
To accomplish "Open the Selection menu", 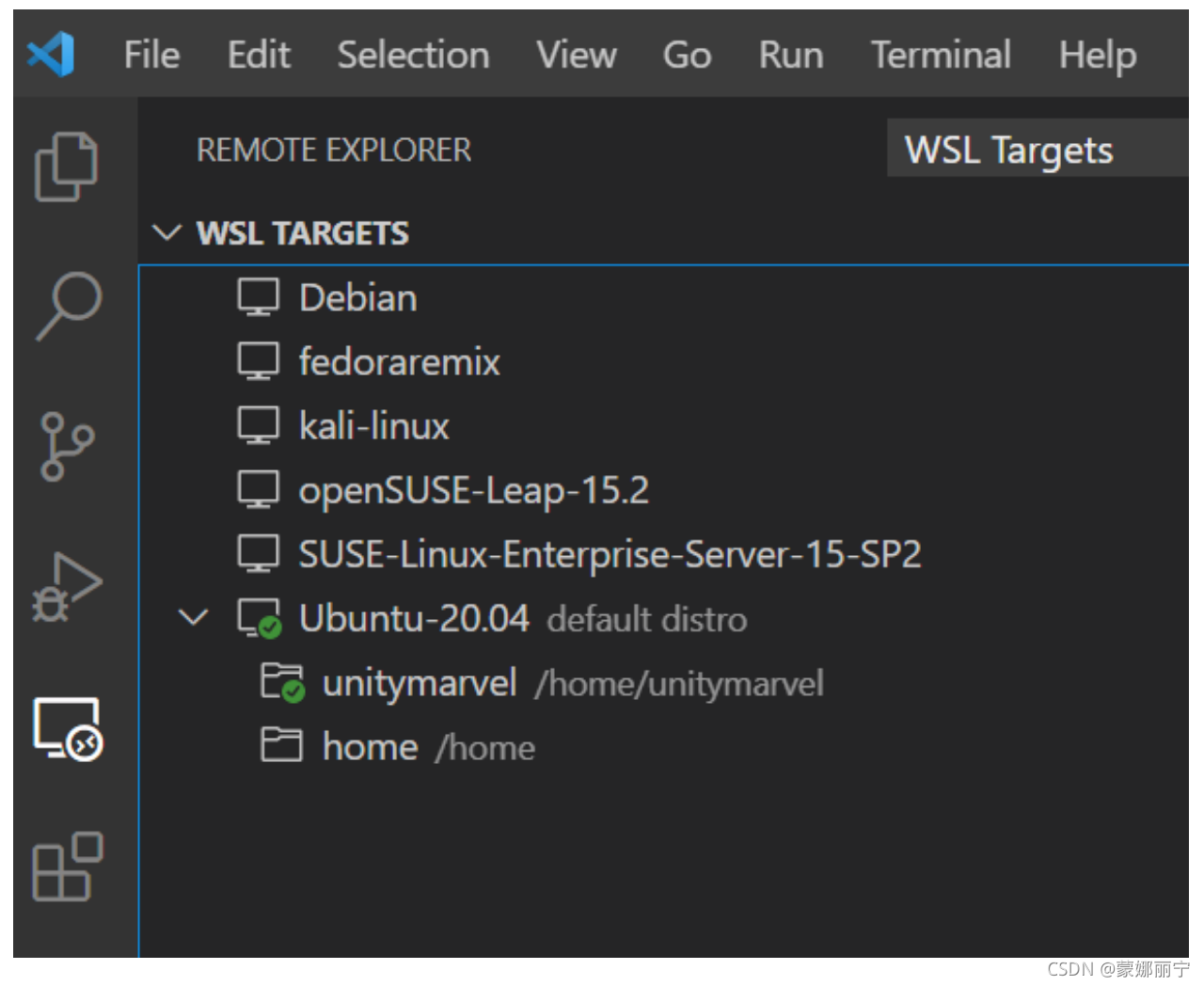I will click(413, 55).
